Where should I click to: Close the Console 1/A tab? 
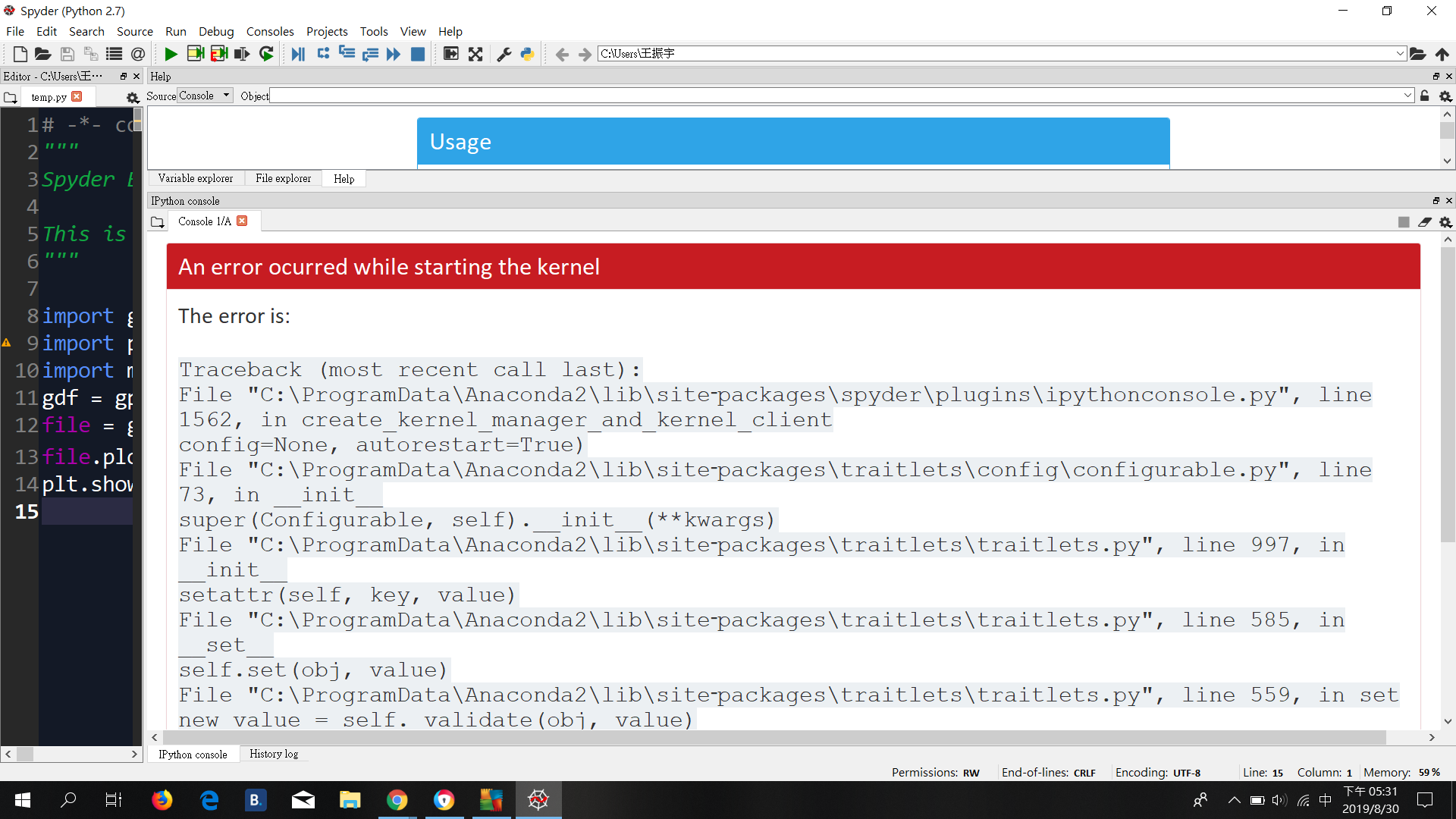(x=242, y=221)
